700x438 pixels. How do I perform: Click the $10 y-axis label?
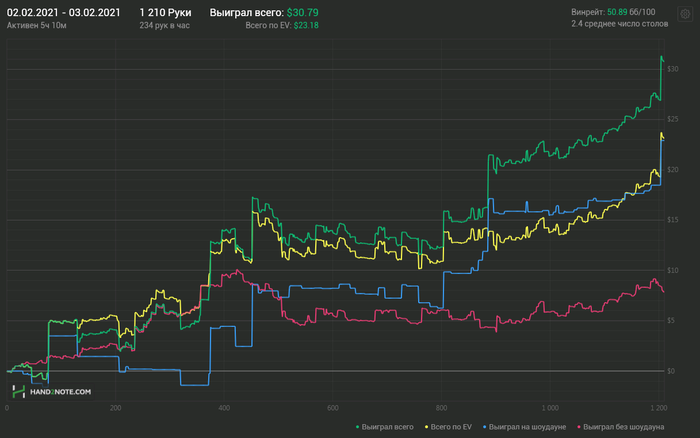coord(673,270)
